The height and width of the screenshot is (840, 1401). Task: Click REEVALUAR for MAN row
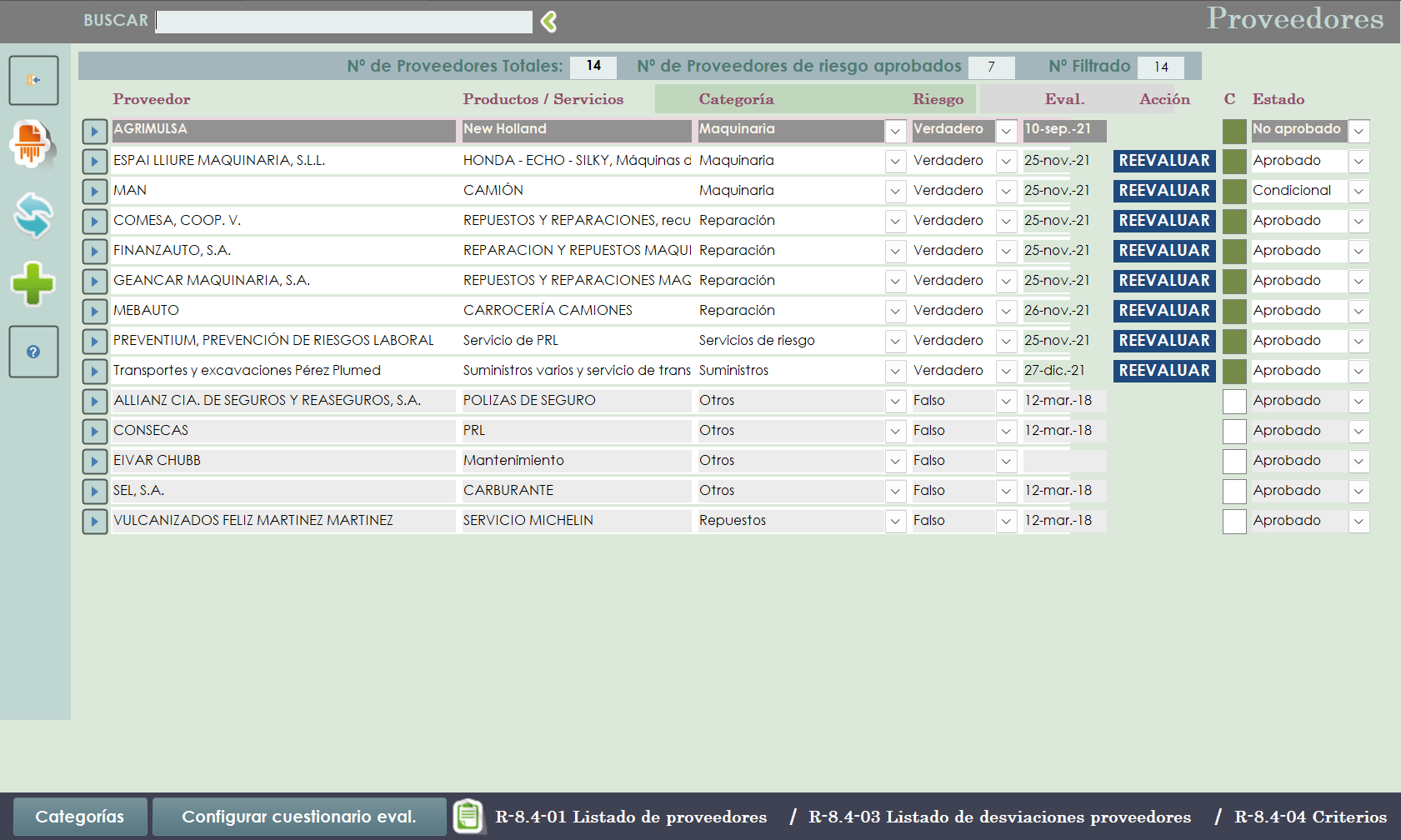[1164, 191]
